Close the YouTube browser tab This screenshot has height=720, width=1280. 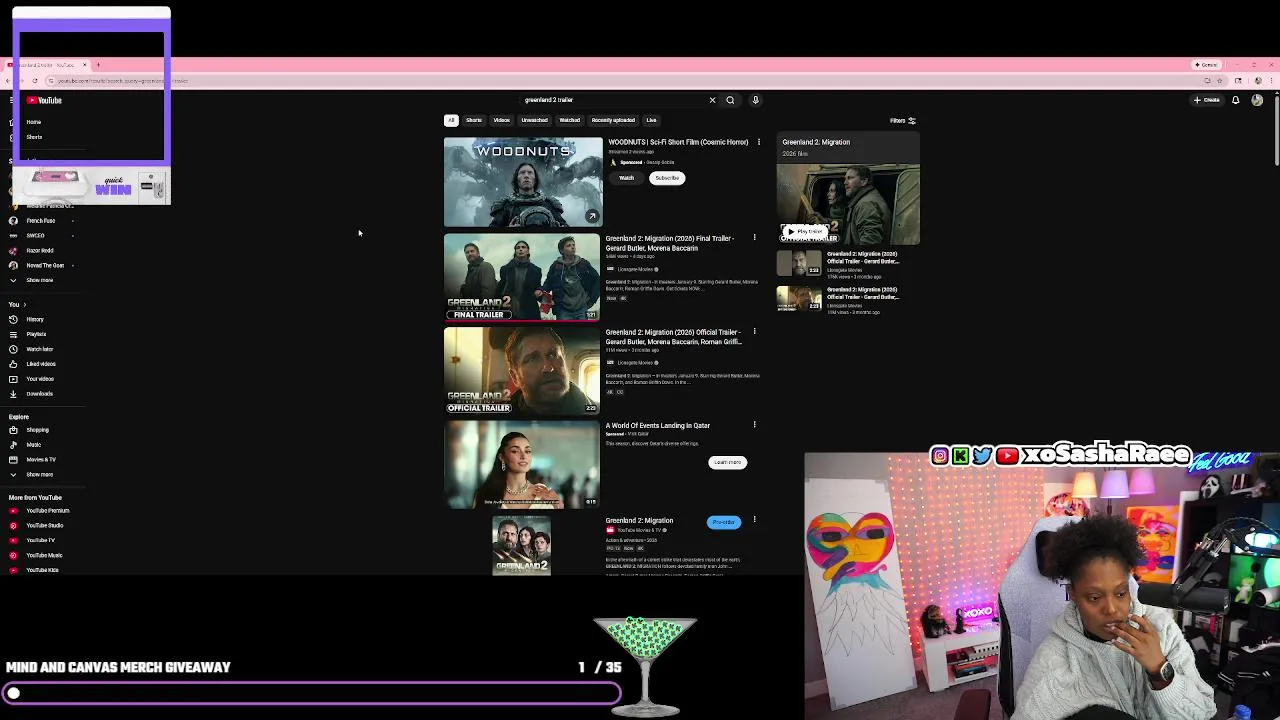point(84,65)
